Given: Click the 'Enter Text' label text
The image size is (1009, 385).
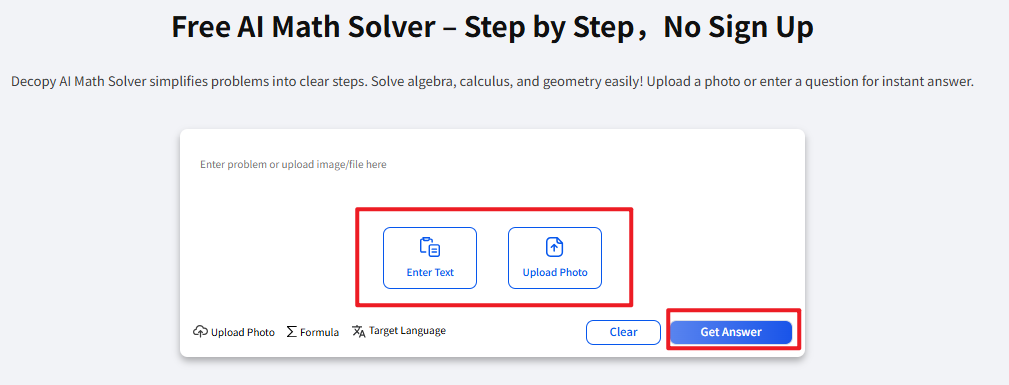Looking at the screenshot, I should pyautogui.click(x=430, y=272).
